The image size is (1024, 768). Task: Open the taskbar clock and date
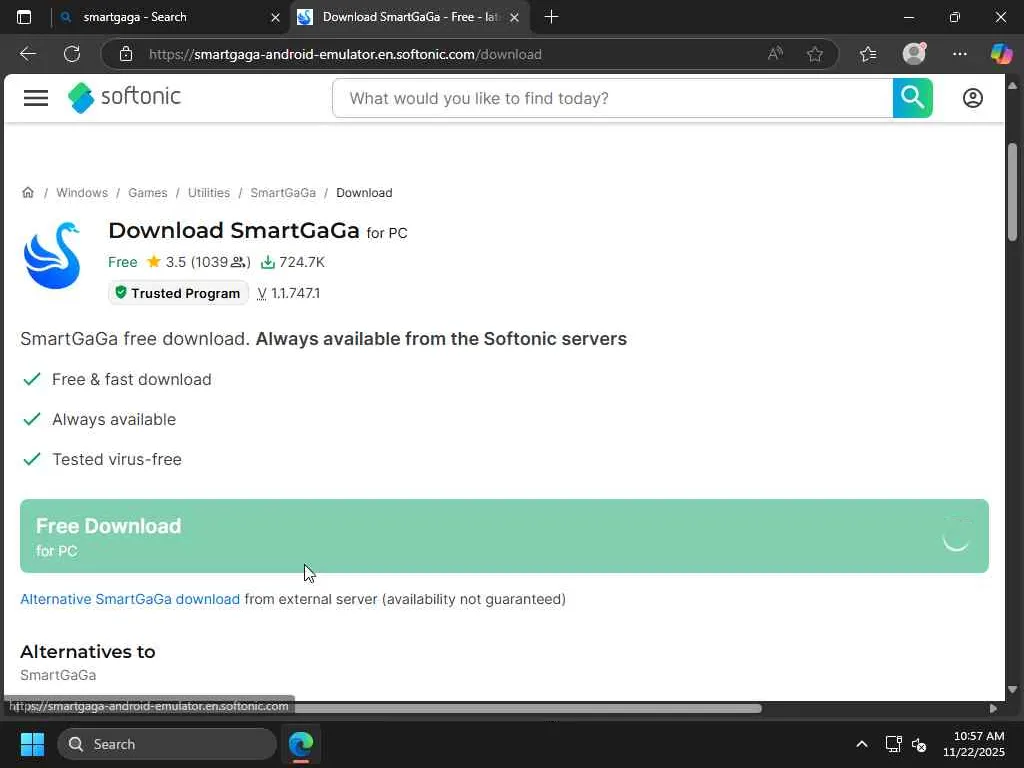(974, 744)
